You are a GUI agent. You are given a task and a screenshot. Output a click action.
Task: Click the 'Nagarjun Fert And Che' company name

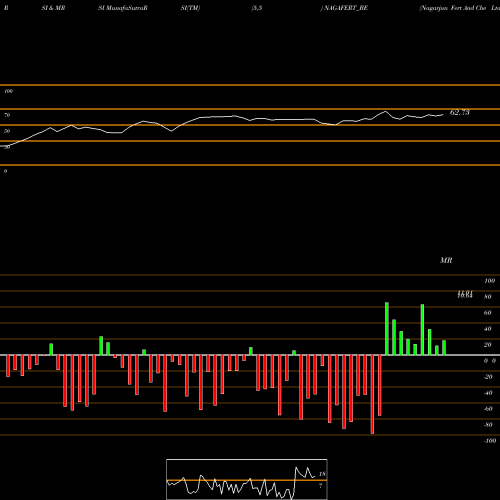[453, 8]
